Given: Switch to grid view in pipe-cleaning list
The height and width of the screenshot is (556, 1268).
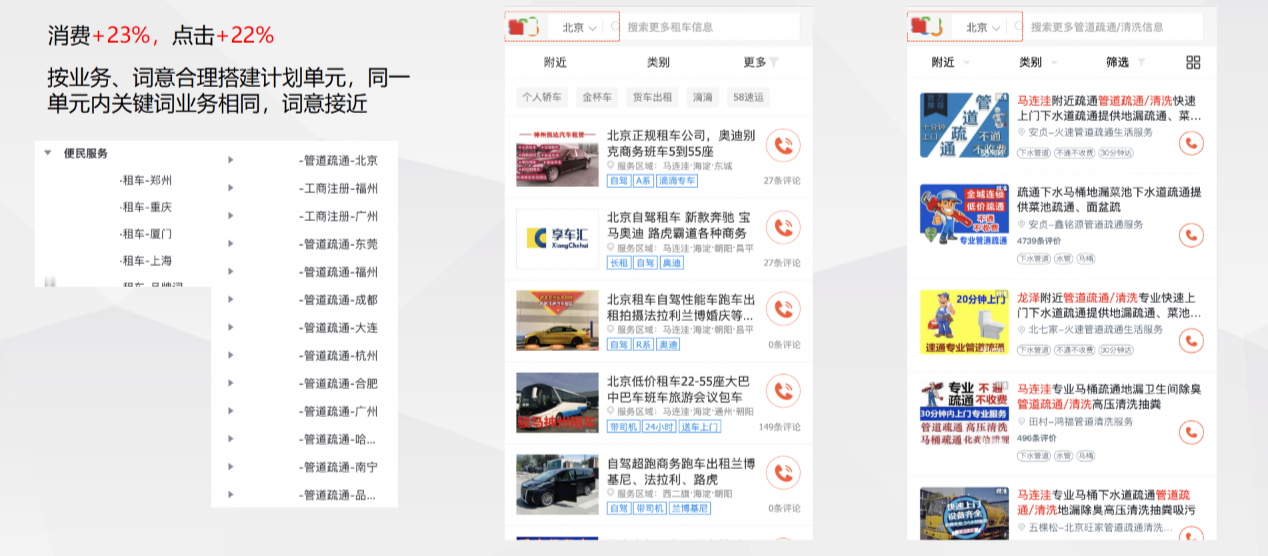Looking at the screenshot, I should coord(1193,62).
